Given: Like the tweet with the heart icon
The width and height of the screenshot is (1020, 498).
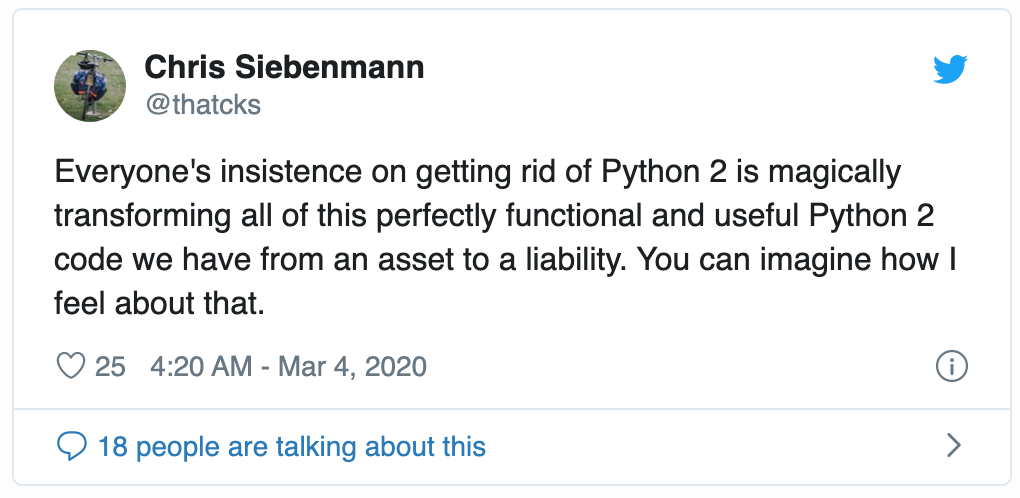Looking at the screenshot, I should point(72,366).
